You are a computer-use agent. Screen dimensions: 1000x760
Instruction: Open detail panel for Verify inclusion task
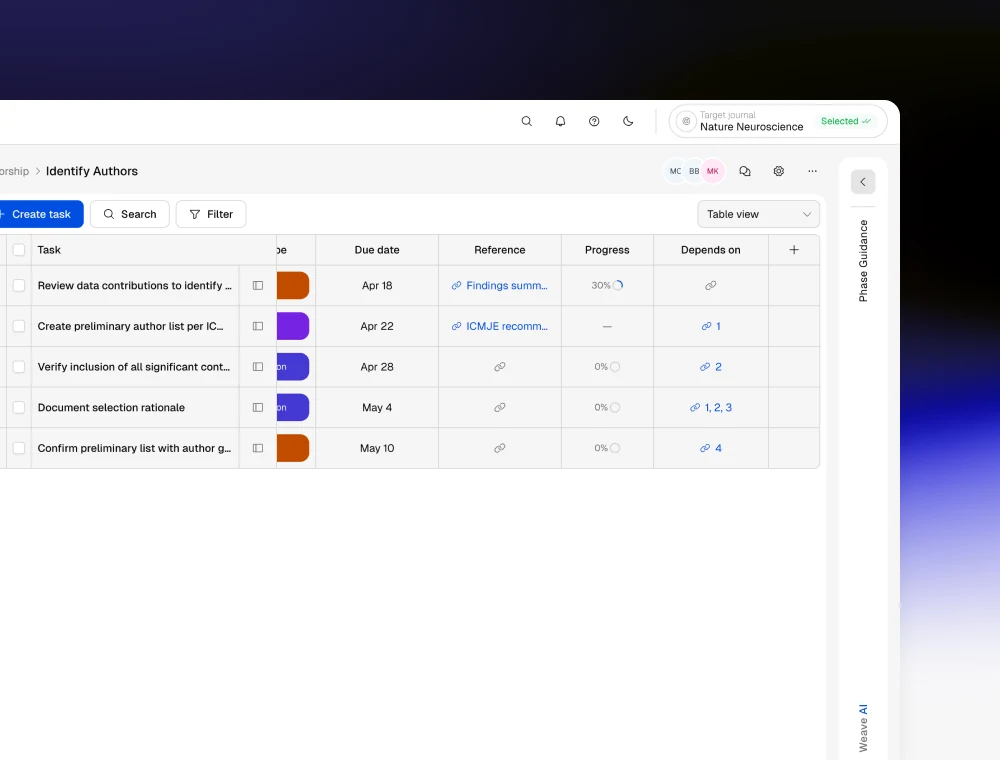click(258, 367)
